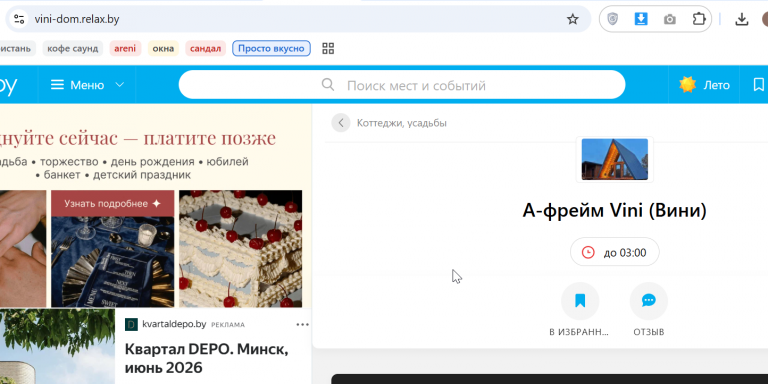
Task: Open the 'кофе саунд' bookmark
Action: pyautogui.click(x=72, y=48)
